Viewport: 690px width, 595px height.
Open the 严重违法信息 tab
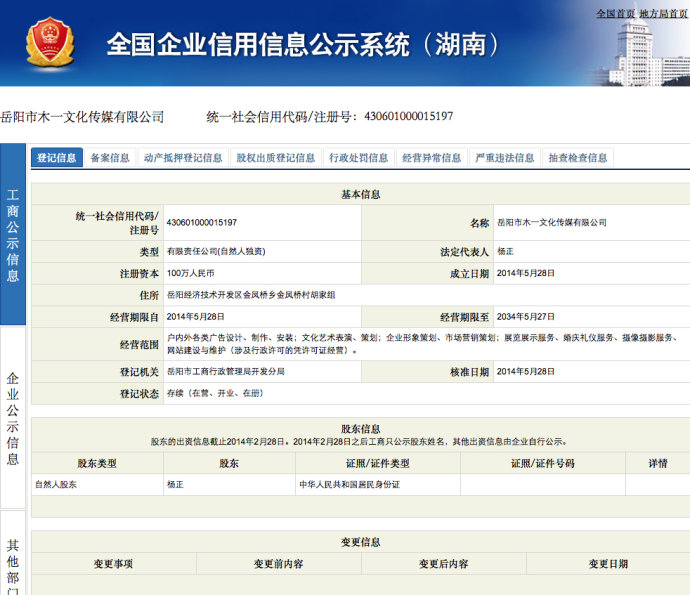tap(505, 158)
